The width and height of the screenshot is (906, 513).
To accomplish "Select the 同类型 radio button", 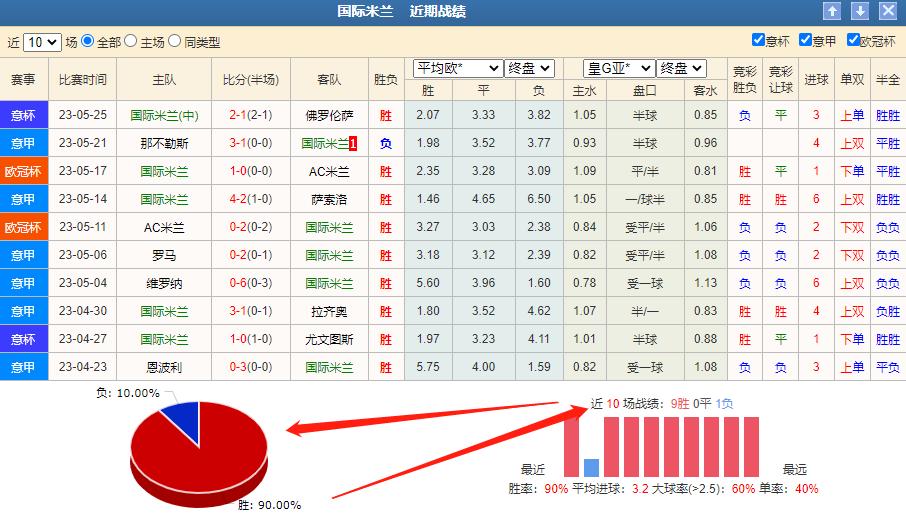I will coord(174,41).
